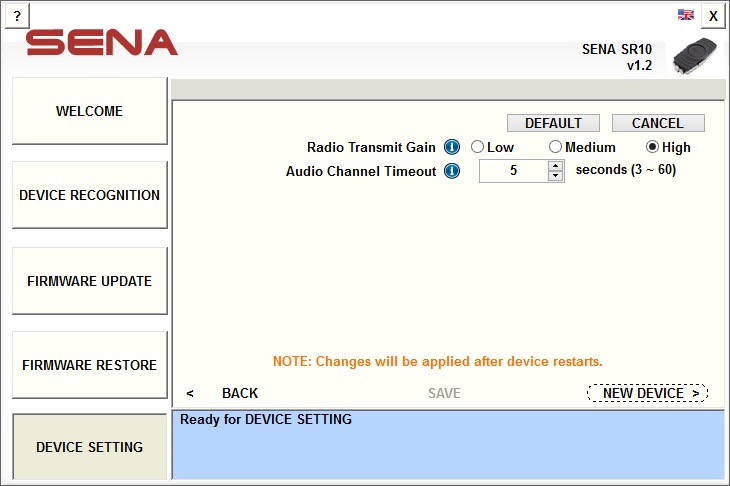
Task: Reset settings with the DEFAULT button
Action: pyautogui.click(x=553, y=123)
